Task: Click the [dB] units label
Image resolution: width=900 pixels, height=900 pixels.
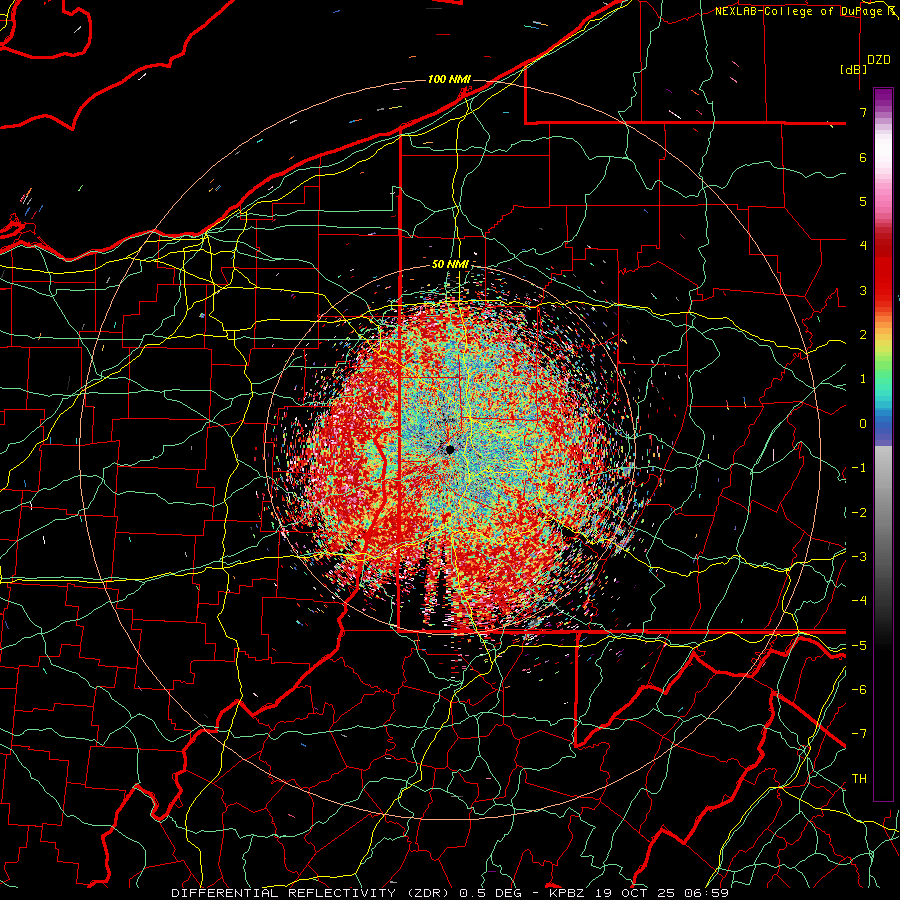Action: [854, 69]
